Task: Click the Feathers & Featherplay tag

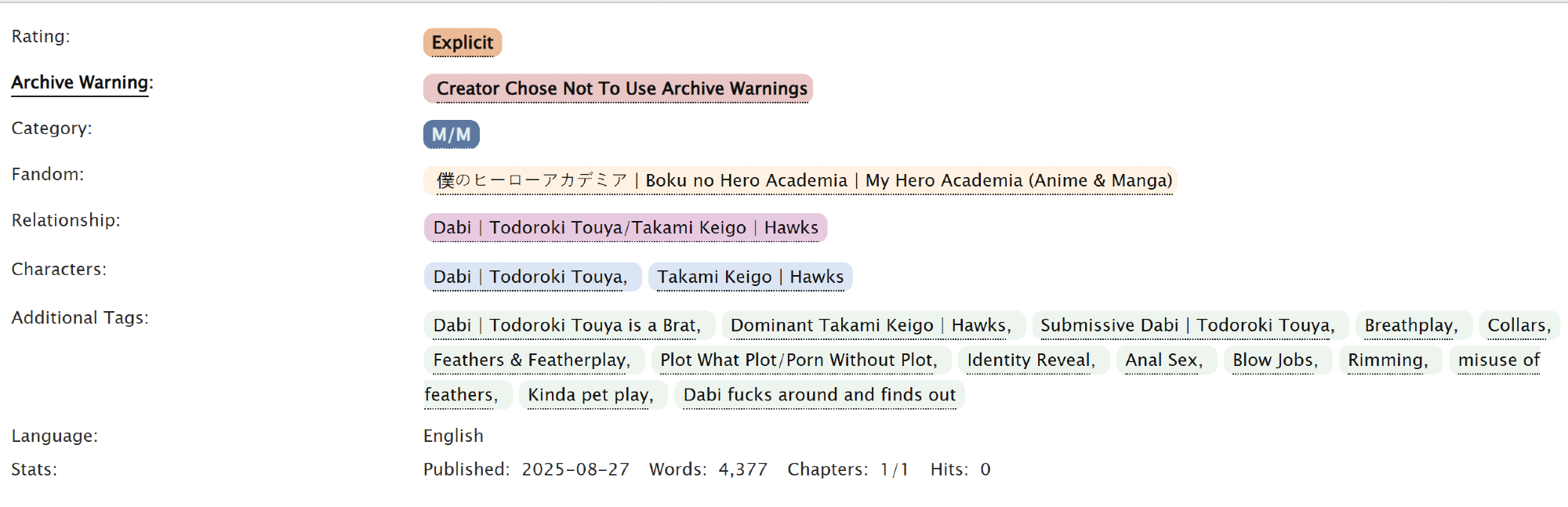Action: click(x=531, y=360)
